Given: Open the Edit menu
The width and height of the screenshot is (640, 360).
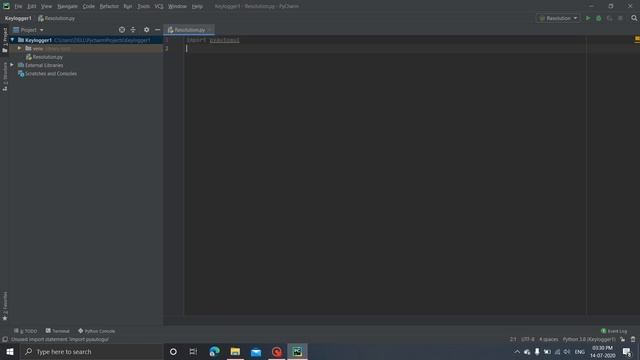Looking at the screenshot, I should (x=32, y=7).
